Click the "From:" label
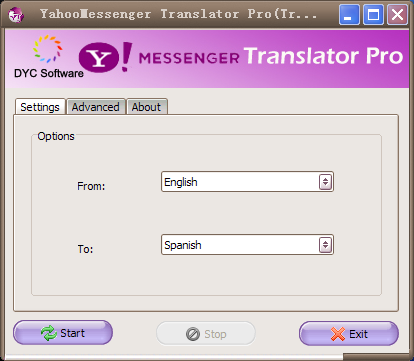This screenshot has width=414, height=361. point(91,186)
